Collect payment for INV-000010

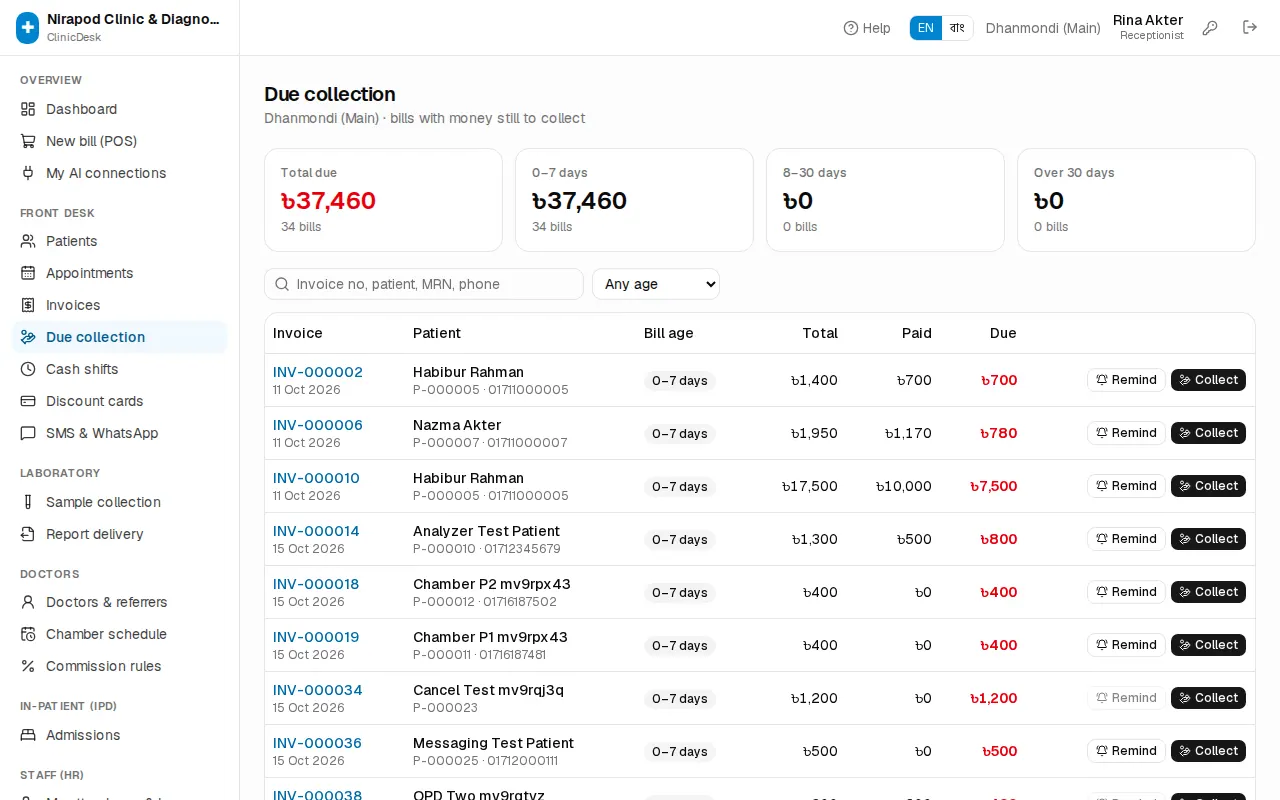(1208, 486)
